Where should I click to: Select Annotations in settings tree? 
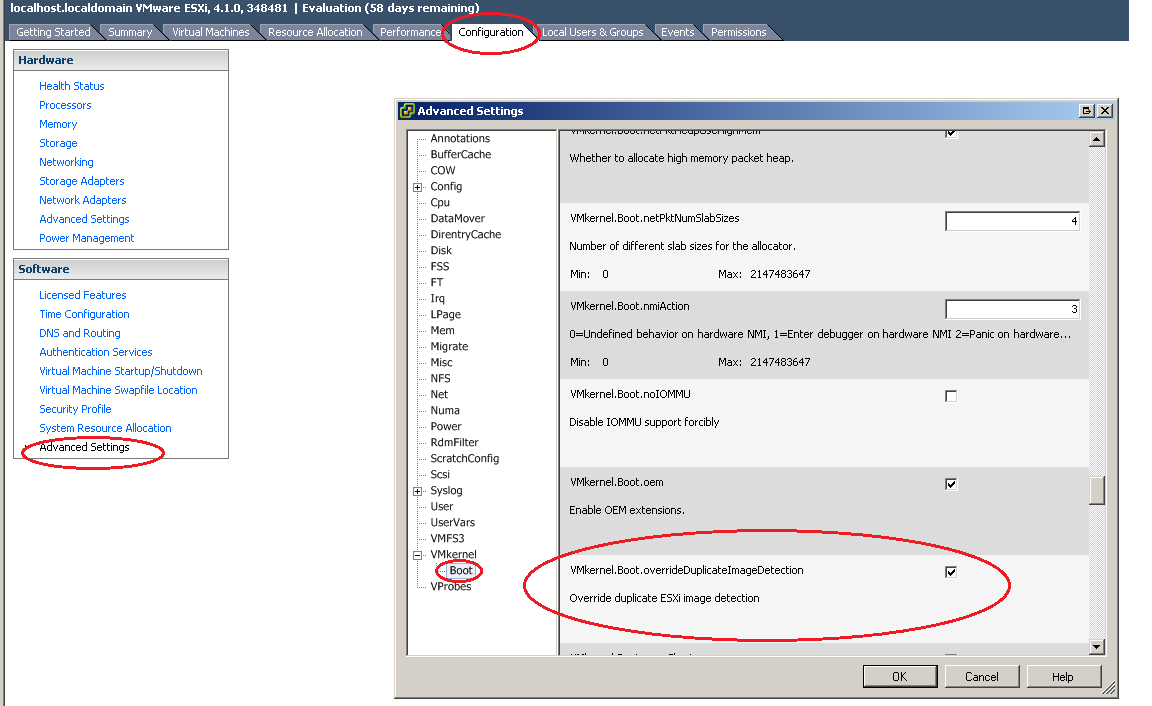(x=460, y=139)
